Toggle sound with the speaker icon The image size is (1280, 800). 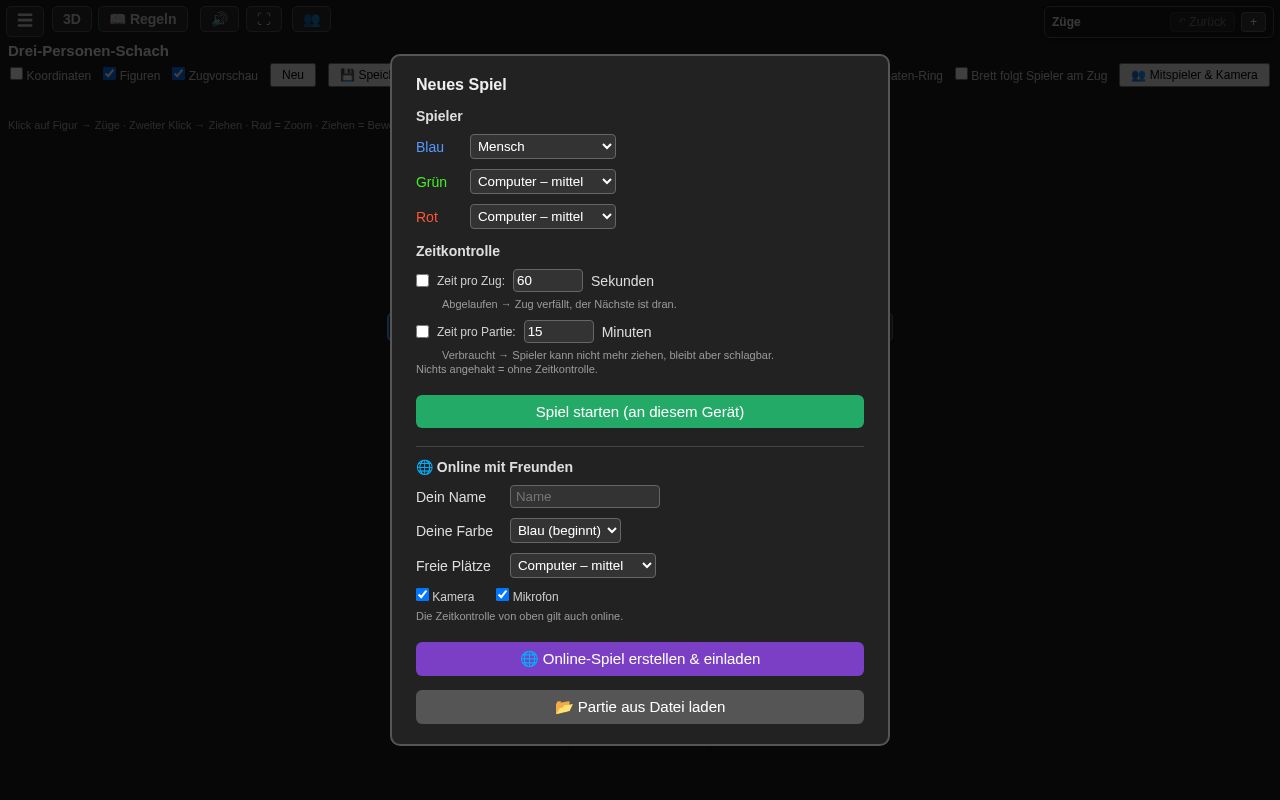click(219, 19)
